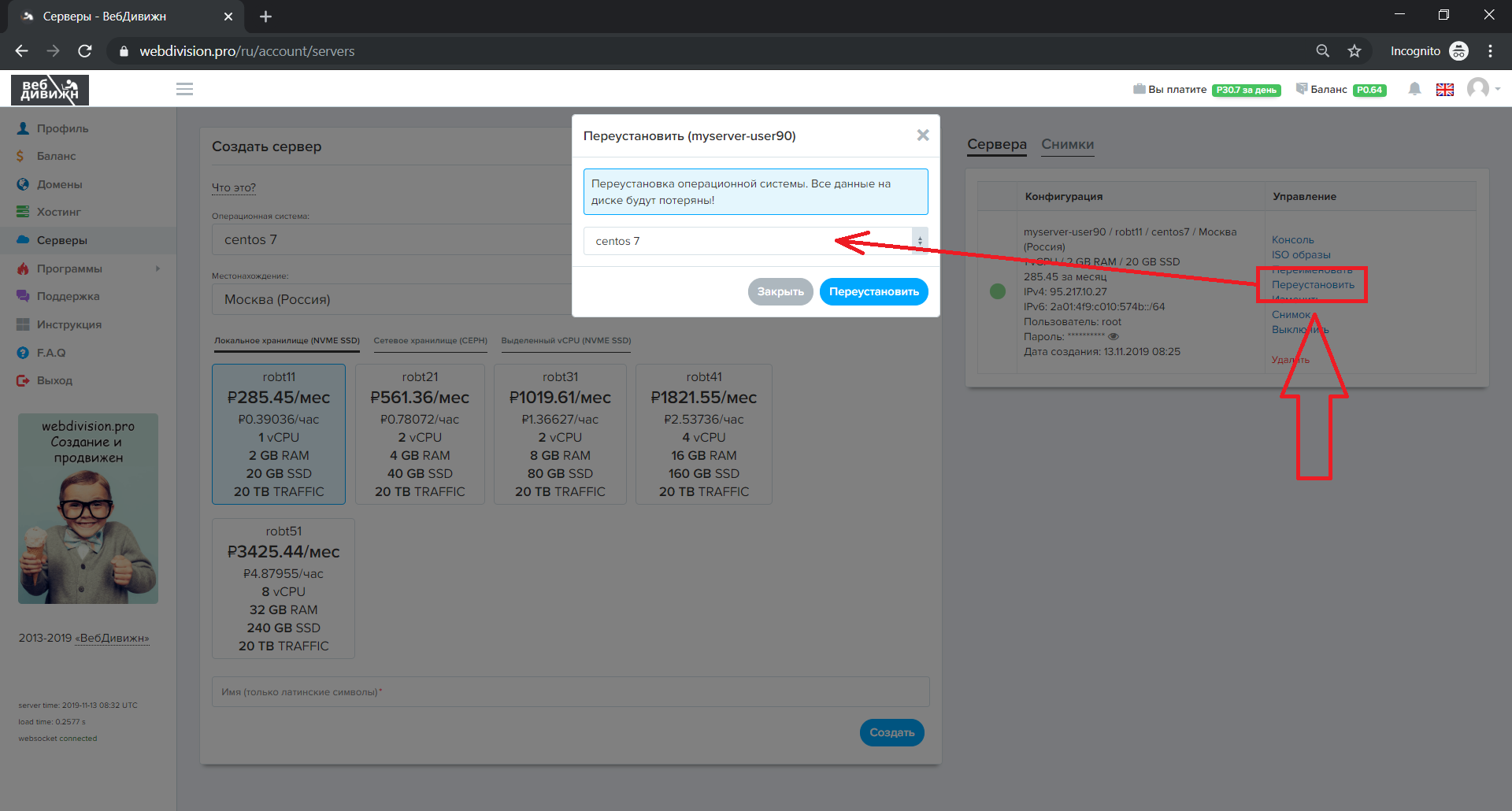Viewport: 1512px width, 811px height.
Task: Close the reinstall dialog with X
Action: pos(922,135)
